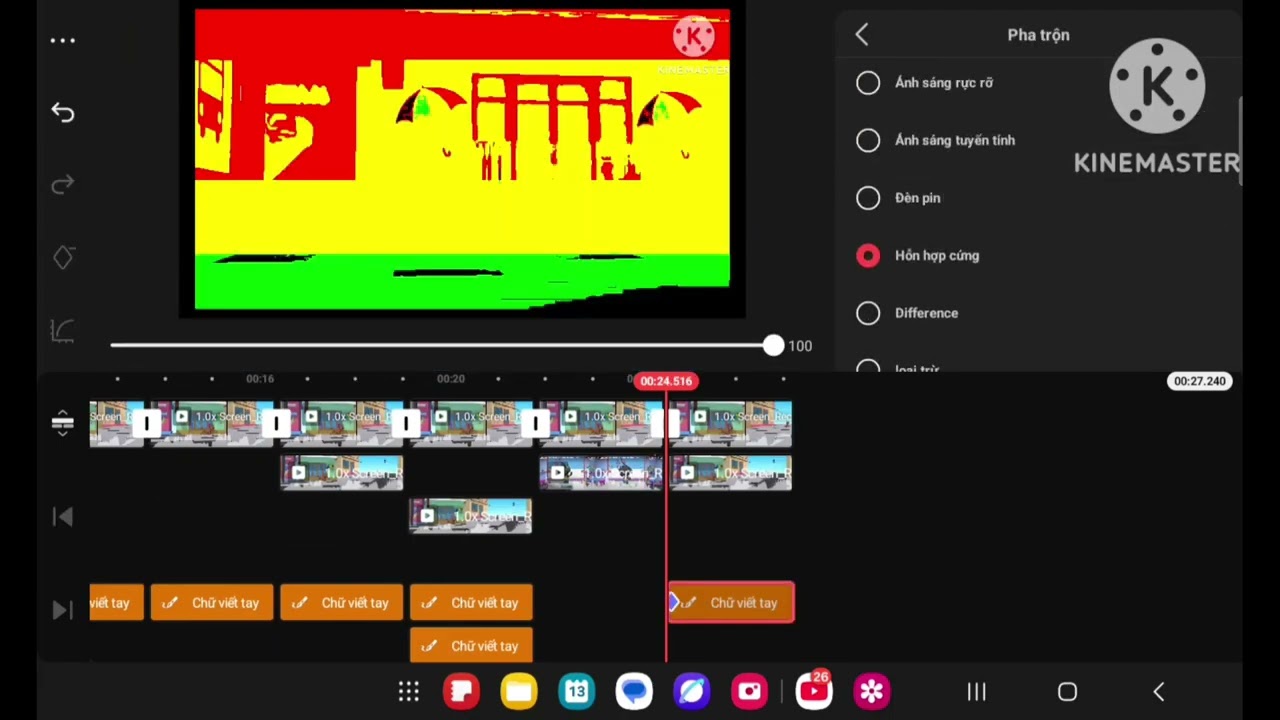Click the opacity slider handle at 100
1280x720 pixels.
point(773,346)
